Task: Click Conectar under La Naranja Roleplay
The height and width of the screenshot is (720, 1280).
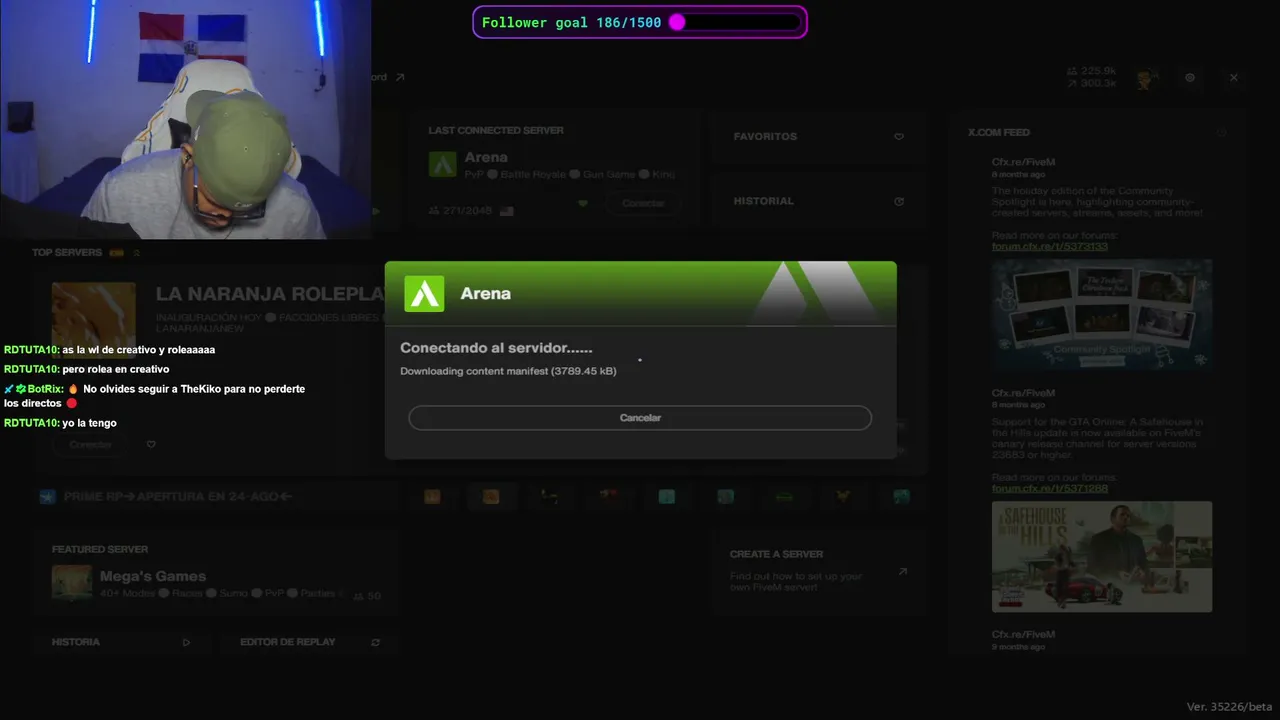Action: pyautogui.click(x=90, y=444)
